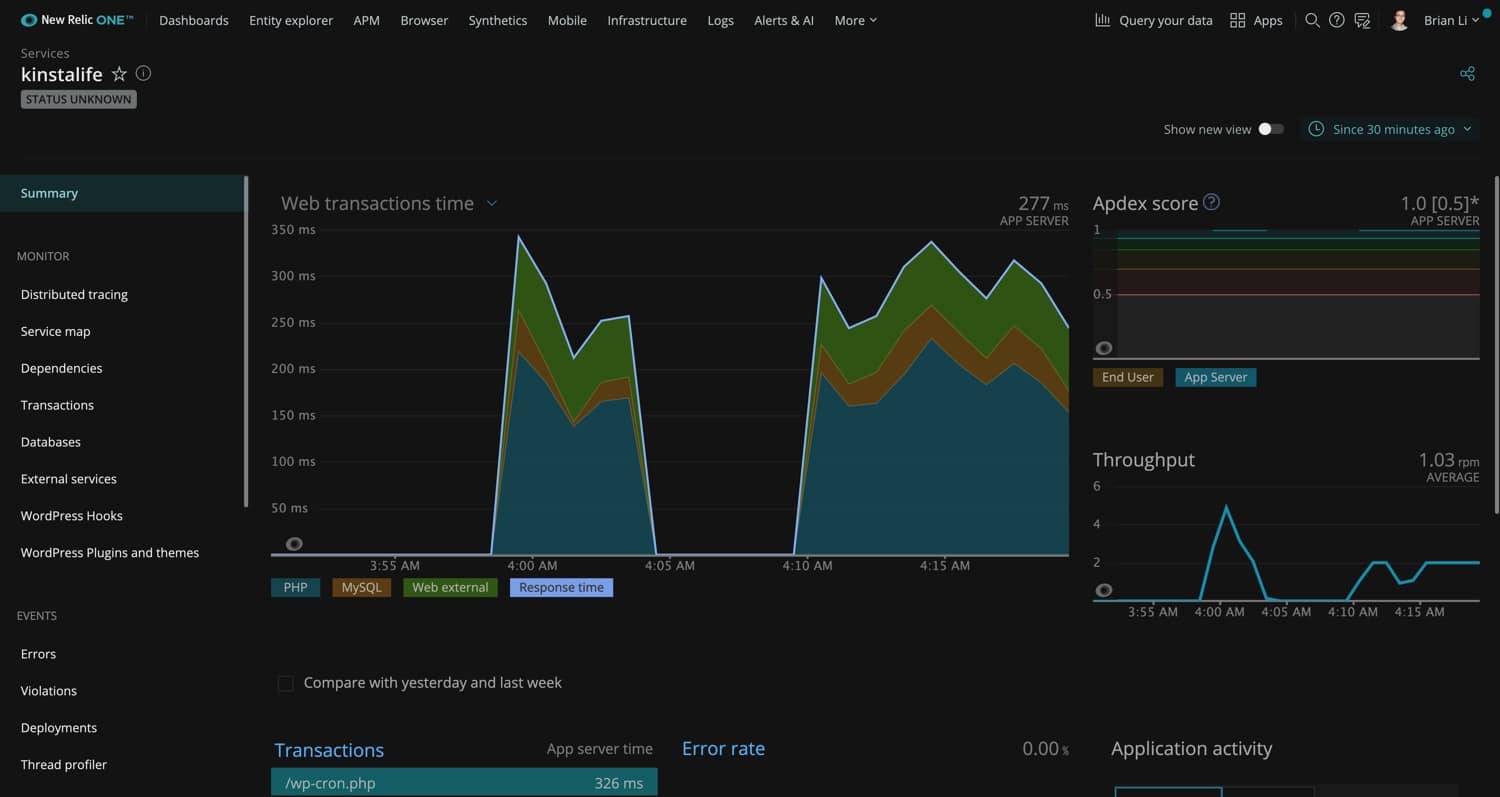Click the Transactions section heading link
1500x797 pixels.
click(329, 750)
